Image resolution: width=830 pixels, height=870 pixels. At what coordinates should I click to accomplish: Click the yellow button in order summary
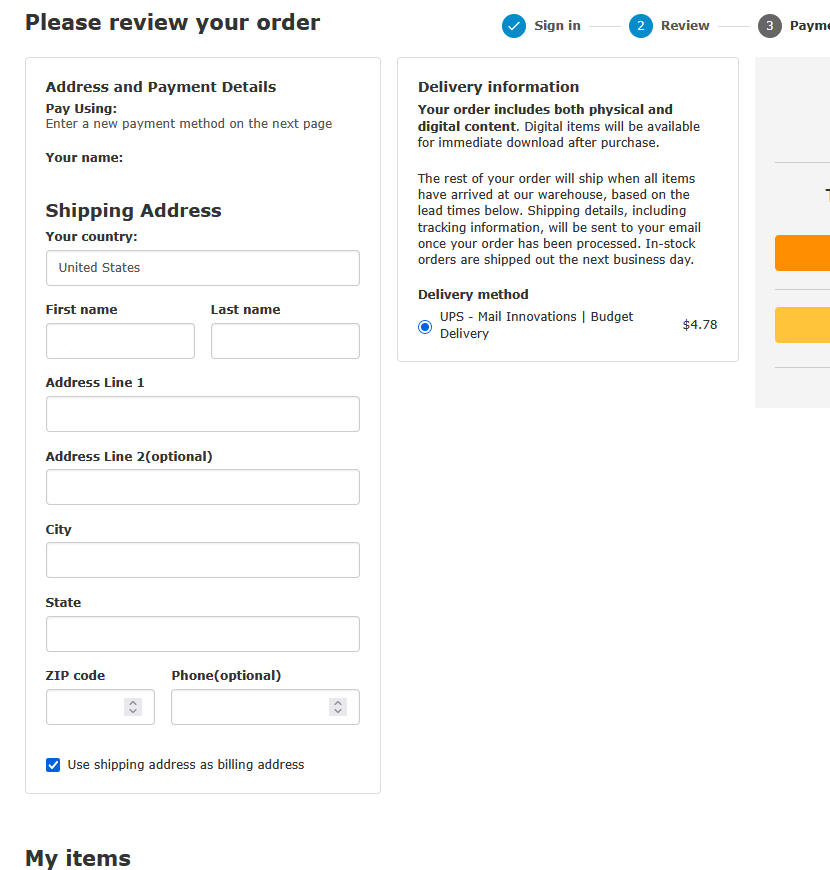[802, 325]
